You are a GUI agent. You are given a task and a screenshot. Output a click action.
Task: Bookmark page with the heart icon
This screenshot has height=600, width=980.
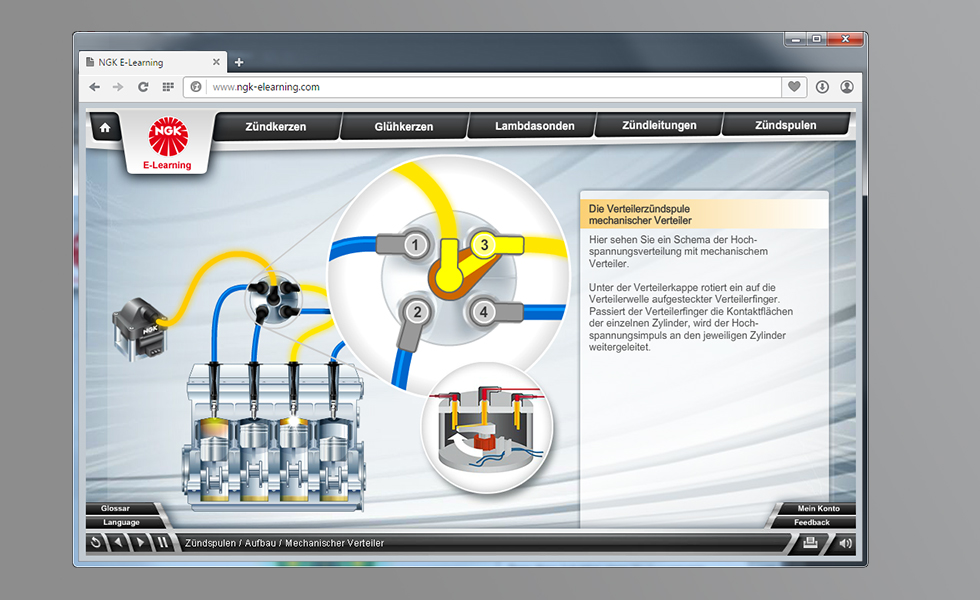pos(794,87)
